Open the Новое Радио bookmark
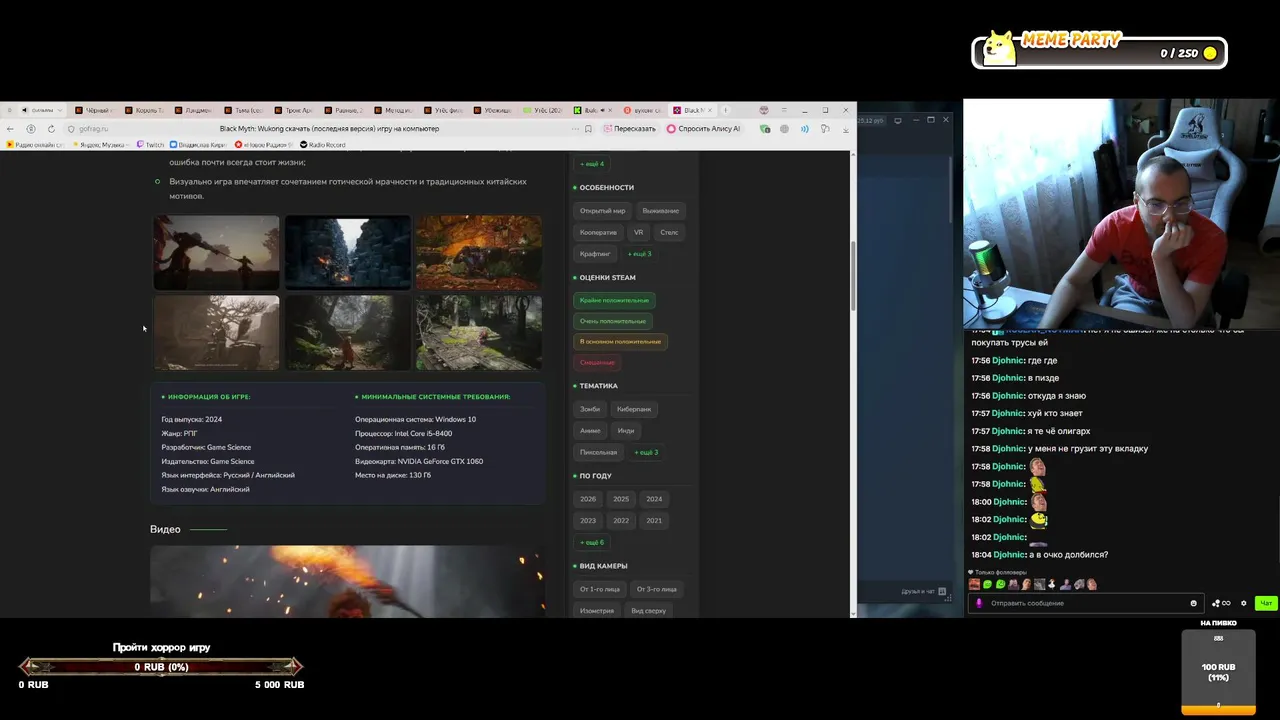 pyautogui.click(x=262, y=145)
